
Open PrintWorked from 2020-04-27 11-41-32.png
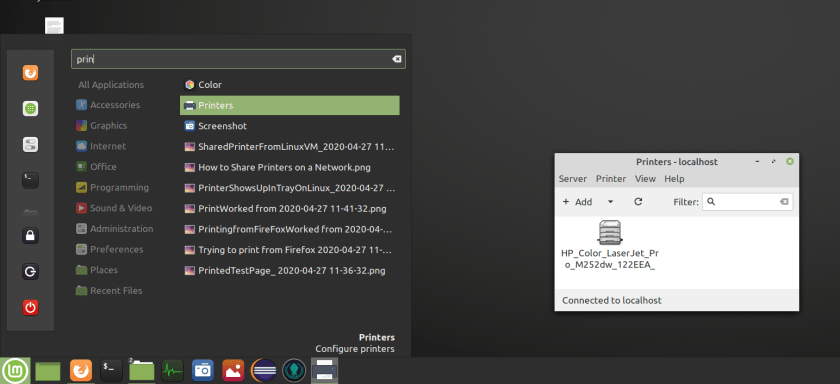[x=290, y=208]
